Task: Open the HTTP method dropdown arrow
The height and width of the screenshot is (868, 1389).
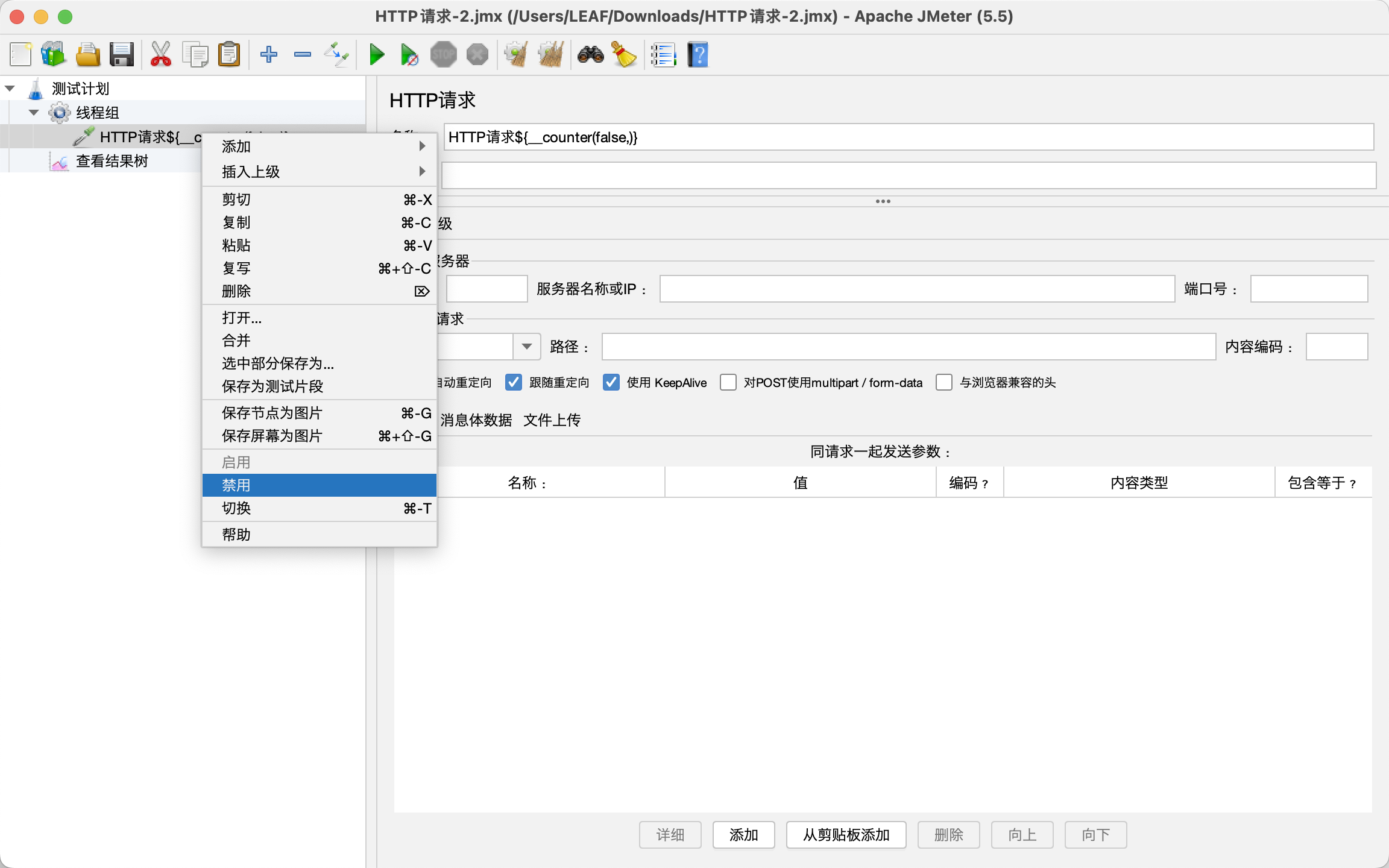Action: coord(527,347)
